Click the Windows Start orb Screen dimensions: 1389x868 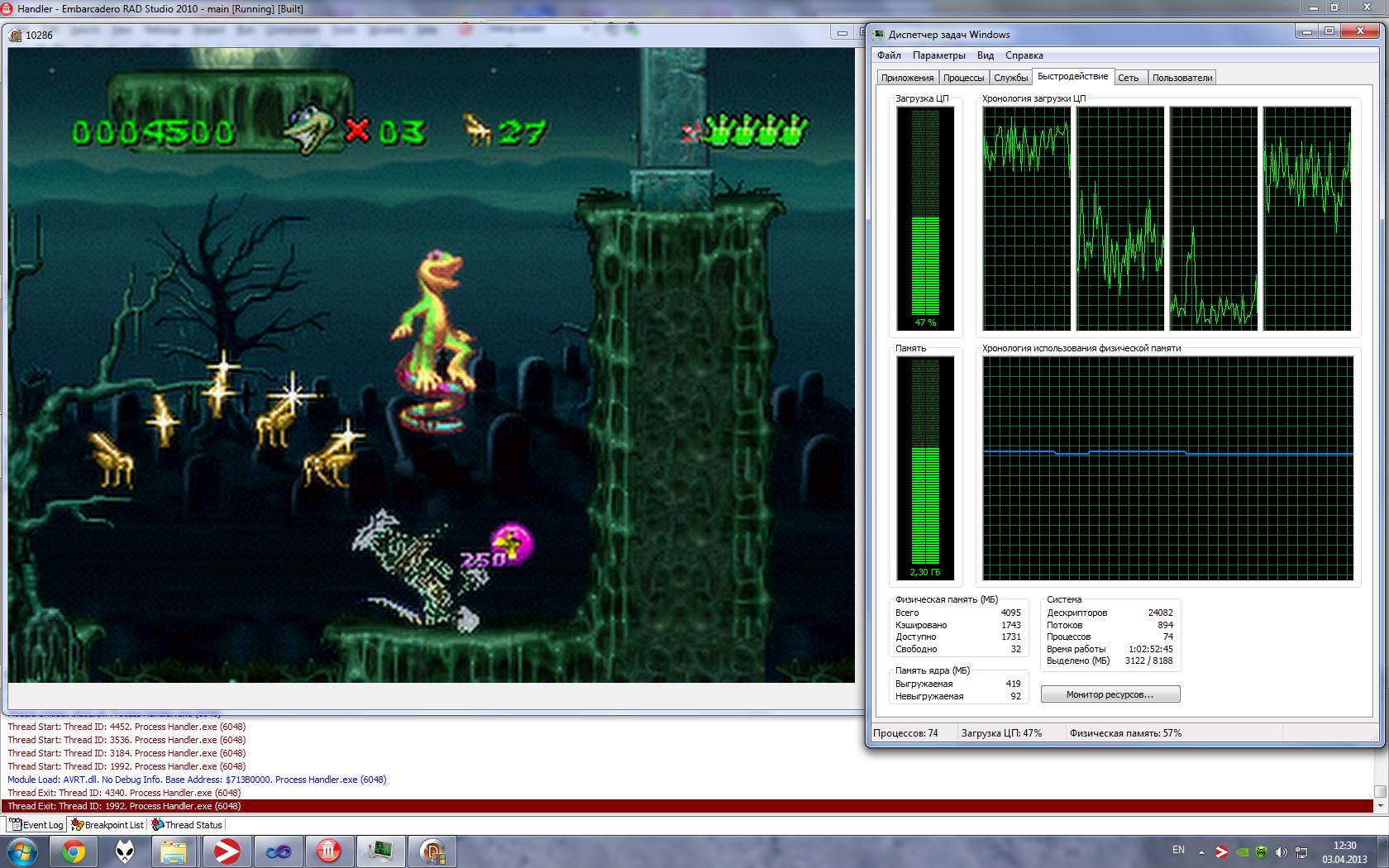point(22,851)
